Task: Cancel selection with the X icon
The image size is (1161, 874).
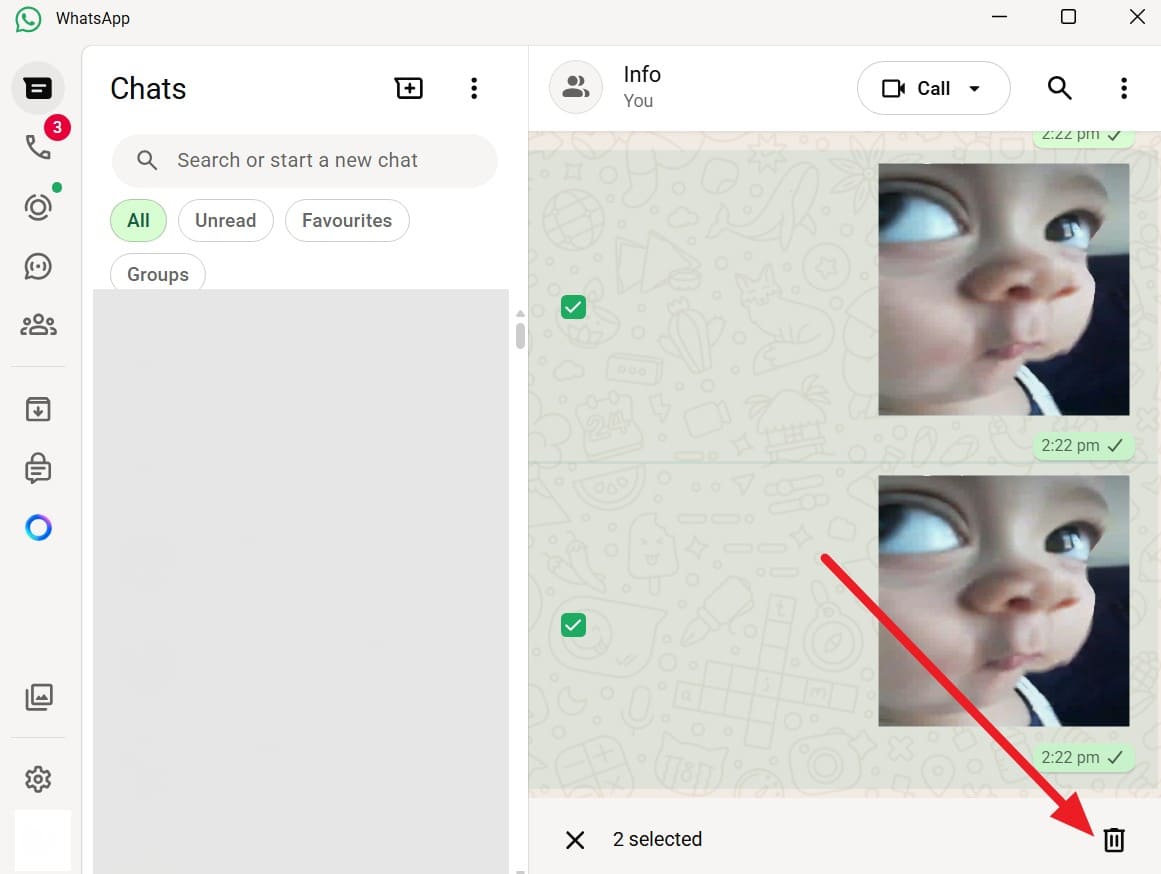Action: [575, 839]
